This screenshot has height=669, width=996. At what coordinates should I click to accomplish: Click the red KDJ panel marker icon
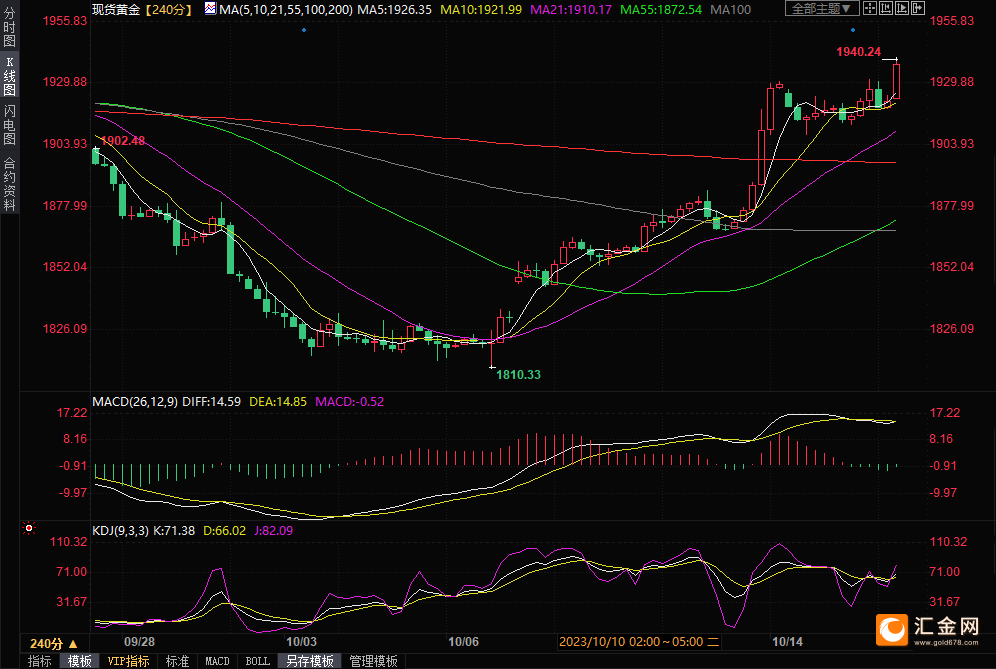(x=28, y=528)
